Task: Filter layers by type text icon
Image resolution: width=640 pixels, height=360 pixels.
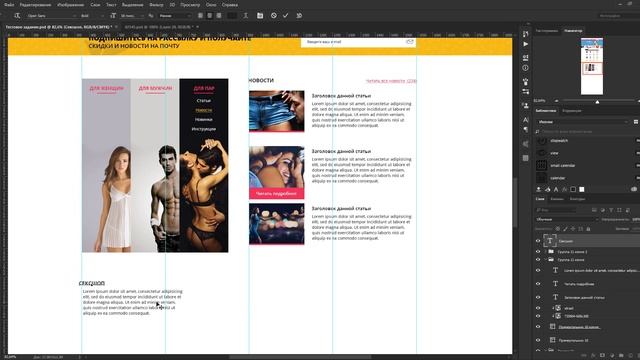Action: pos(611,210)
